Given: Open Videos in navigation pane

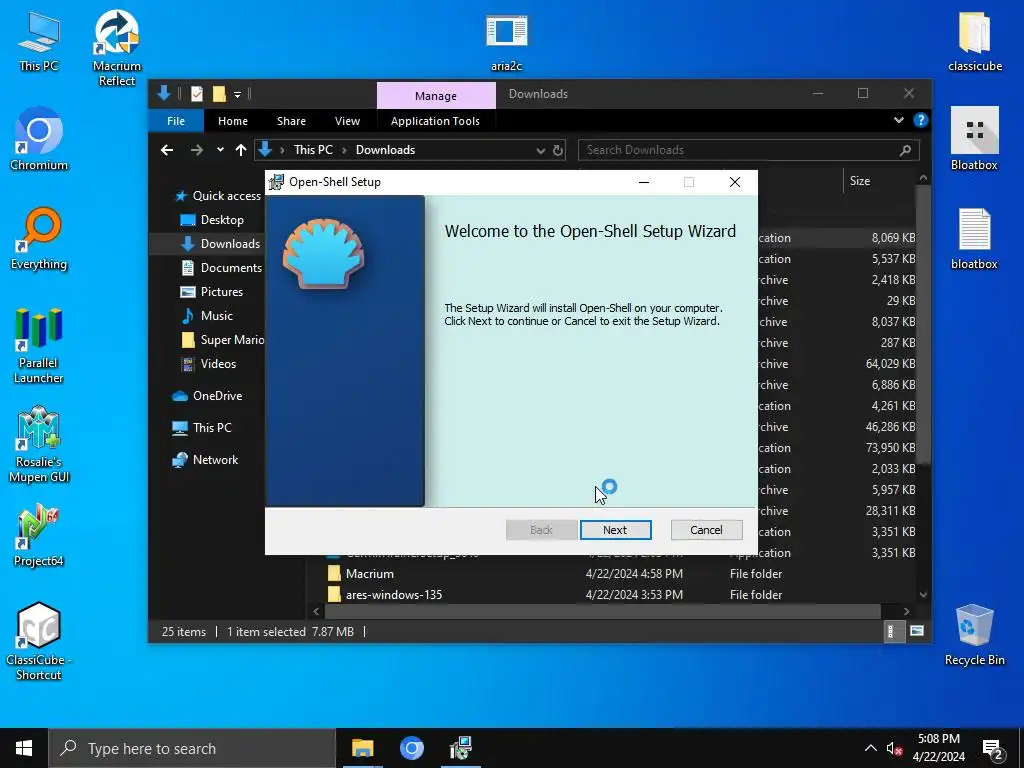Looking at the screenshot, I should click(208, 364).
